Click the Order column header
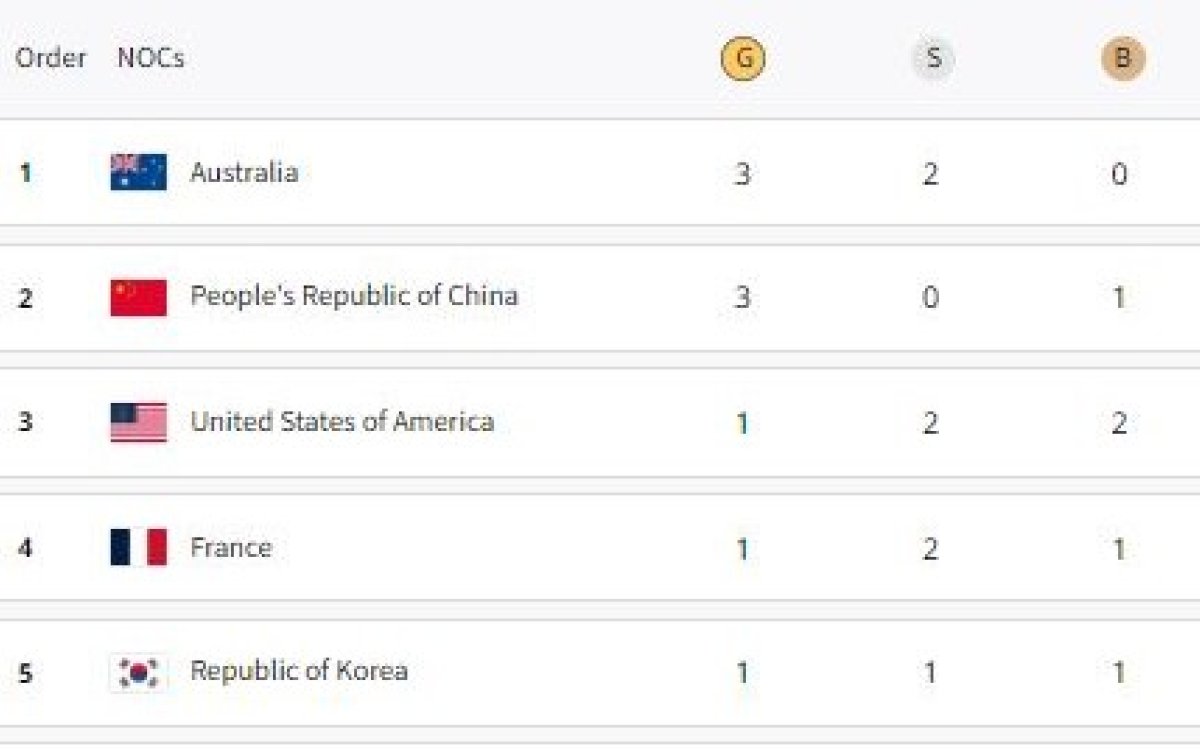The height and width of the screenshot is (750, 1200). point(51,58)
